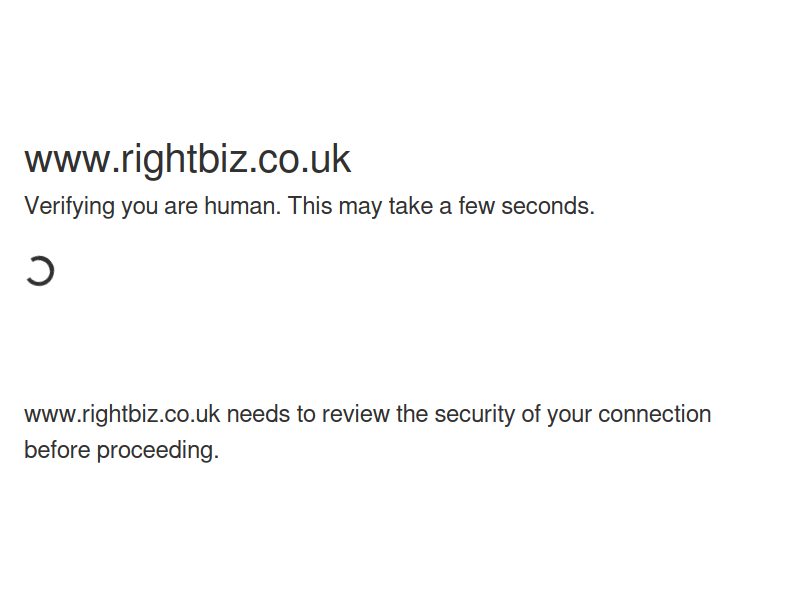Screen dimensions: 800x600
Task: Click the word 'proceeding' at the bottom
Action: pyautogui.click(x=158, y=450)
